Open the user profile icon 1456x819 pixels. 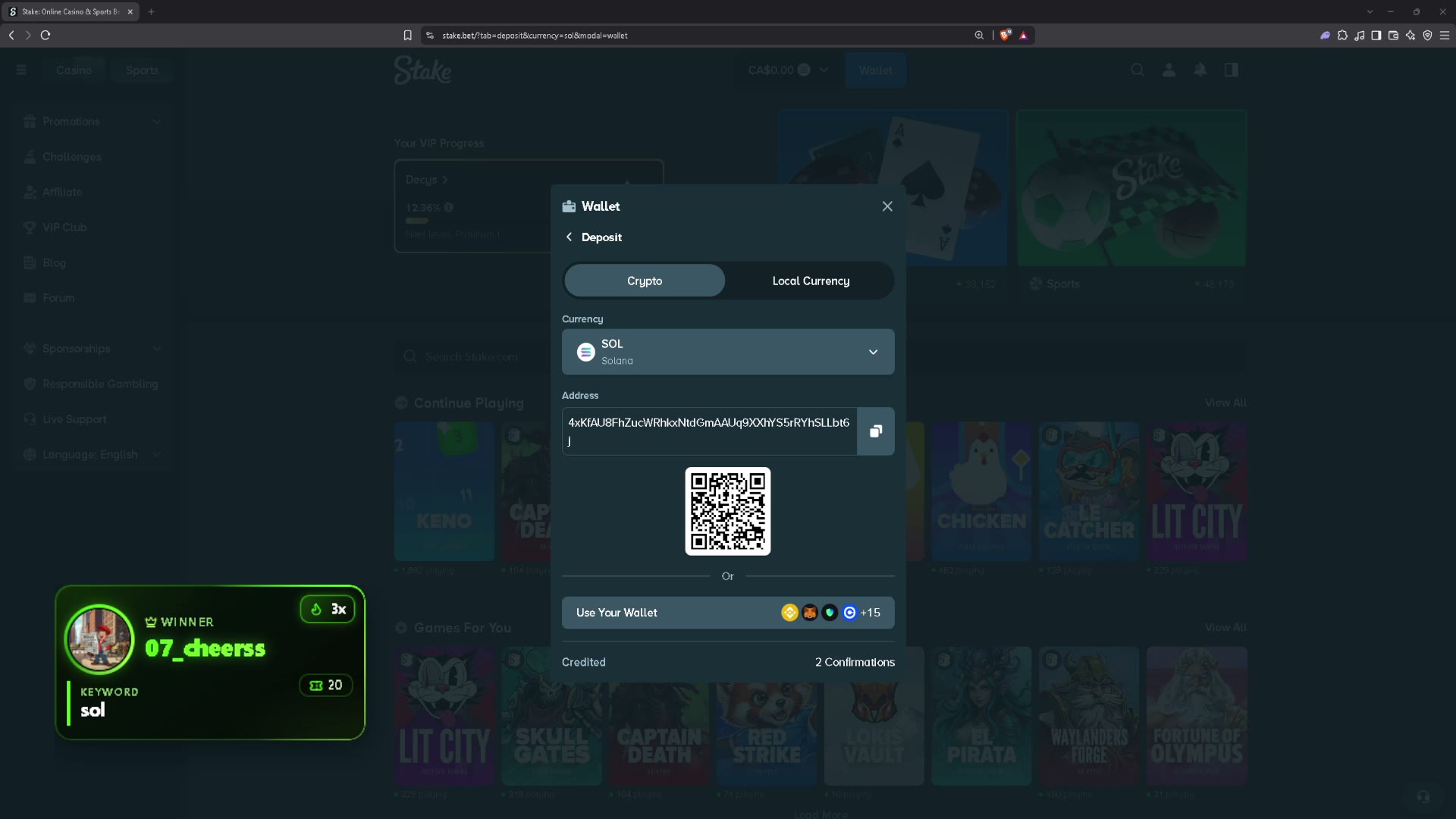point(1169,70)
